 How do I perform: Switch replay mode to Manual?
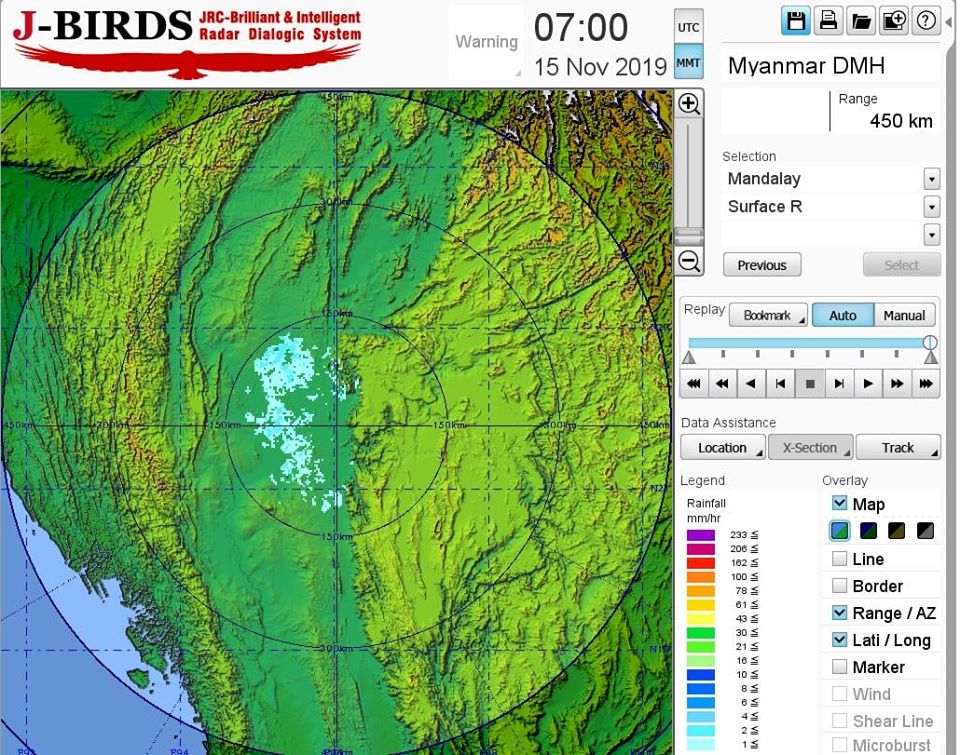point(904,316)
